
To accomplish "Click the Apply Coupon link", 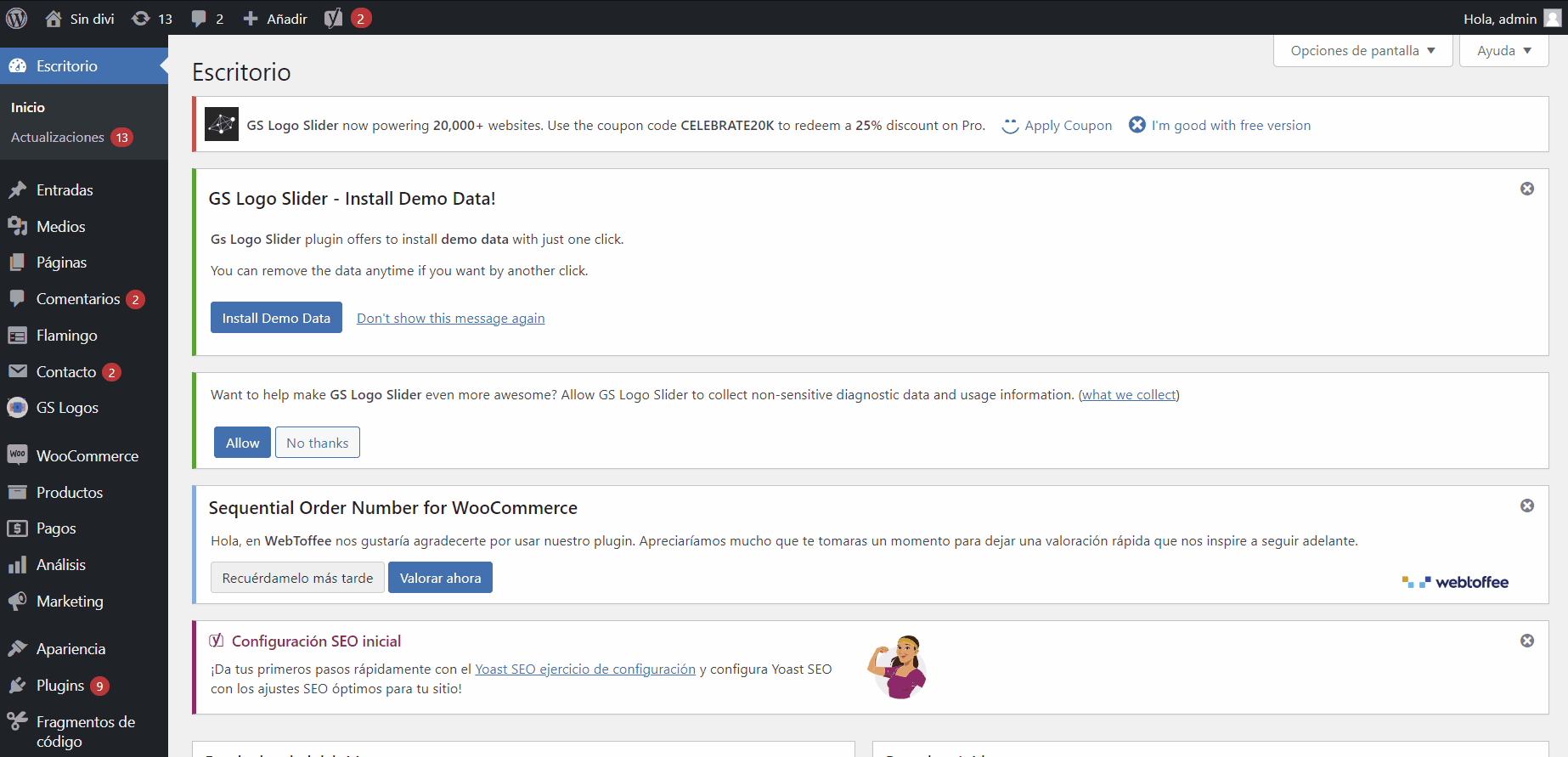I will pos(1068,126).
